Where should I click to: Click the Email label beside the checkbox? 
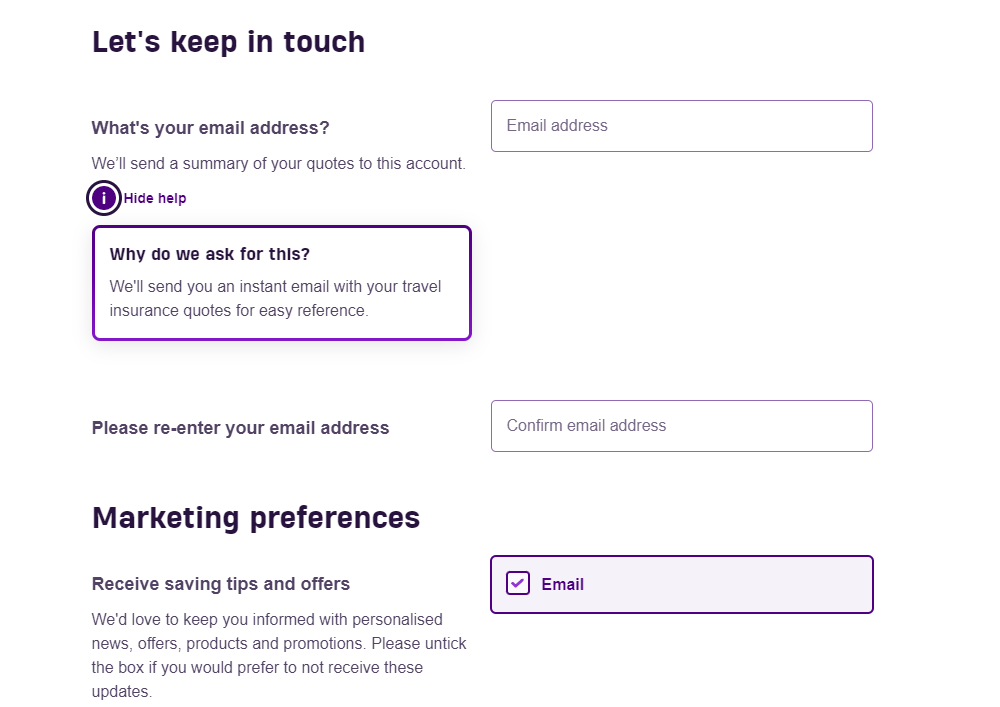563,584
